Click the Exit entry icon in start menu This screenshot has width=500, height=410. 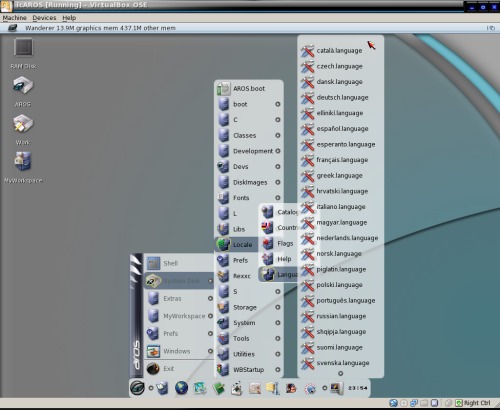tap(153, 369)
